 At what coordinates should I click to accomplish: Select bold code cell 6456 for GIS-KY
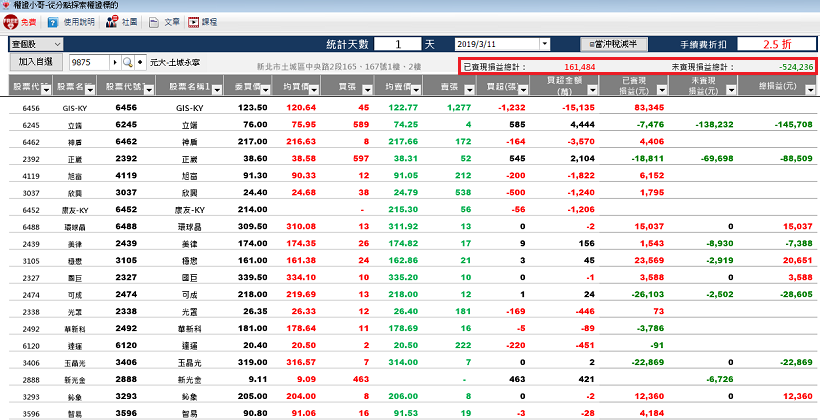click(125, 108)
